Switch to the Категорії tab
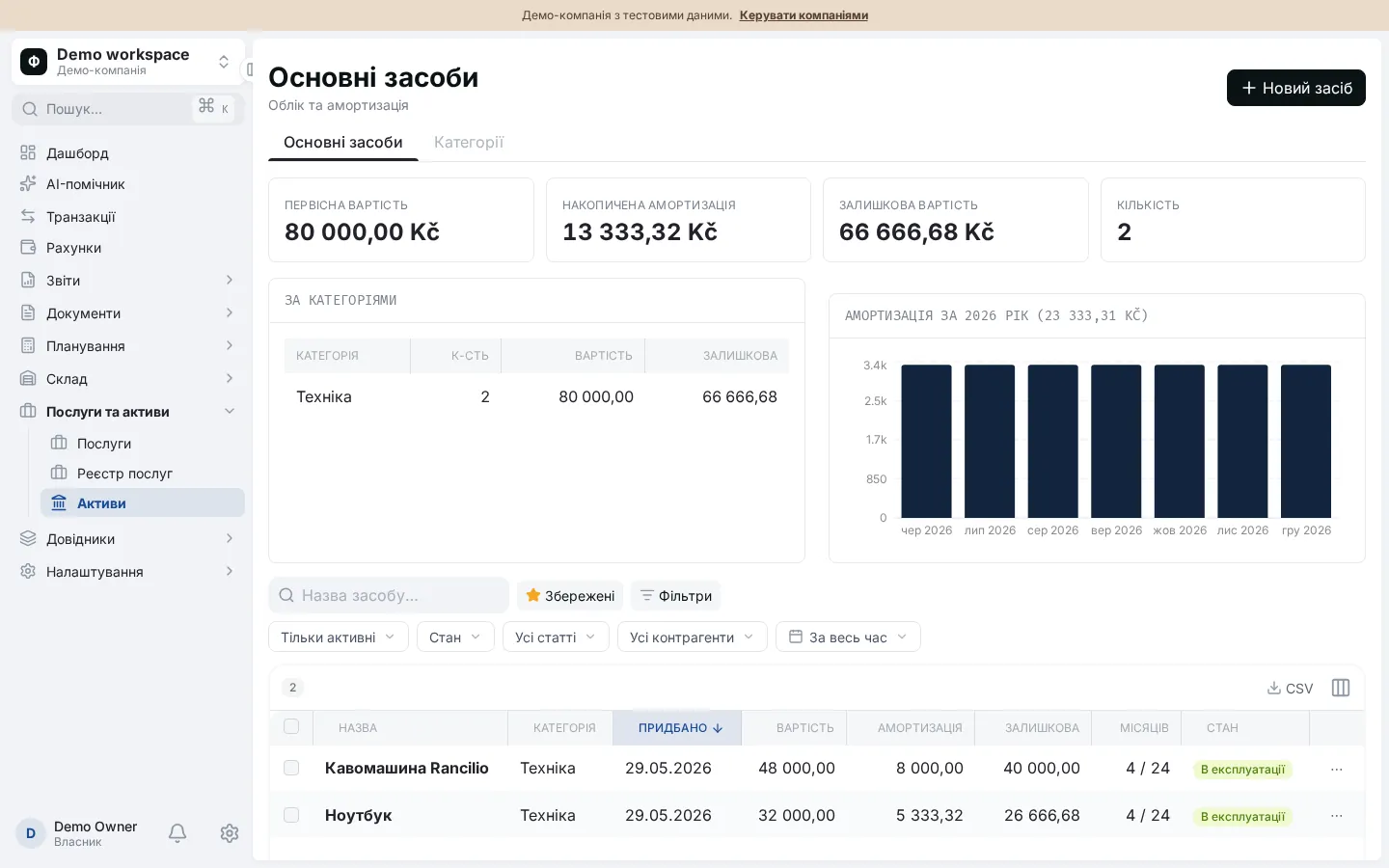This screenshot has height=868, width=1389. [469, 143]
